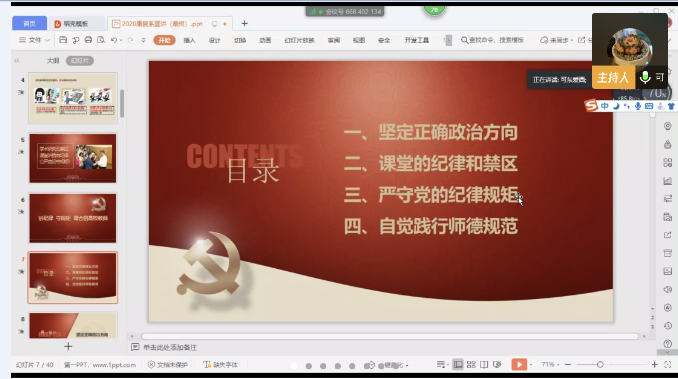Click the 文档未保护 status bar button
This screenshot has width=678, height=379.
(168, 365)
